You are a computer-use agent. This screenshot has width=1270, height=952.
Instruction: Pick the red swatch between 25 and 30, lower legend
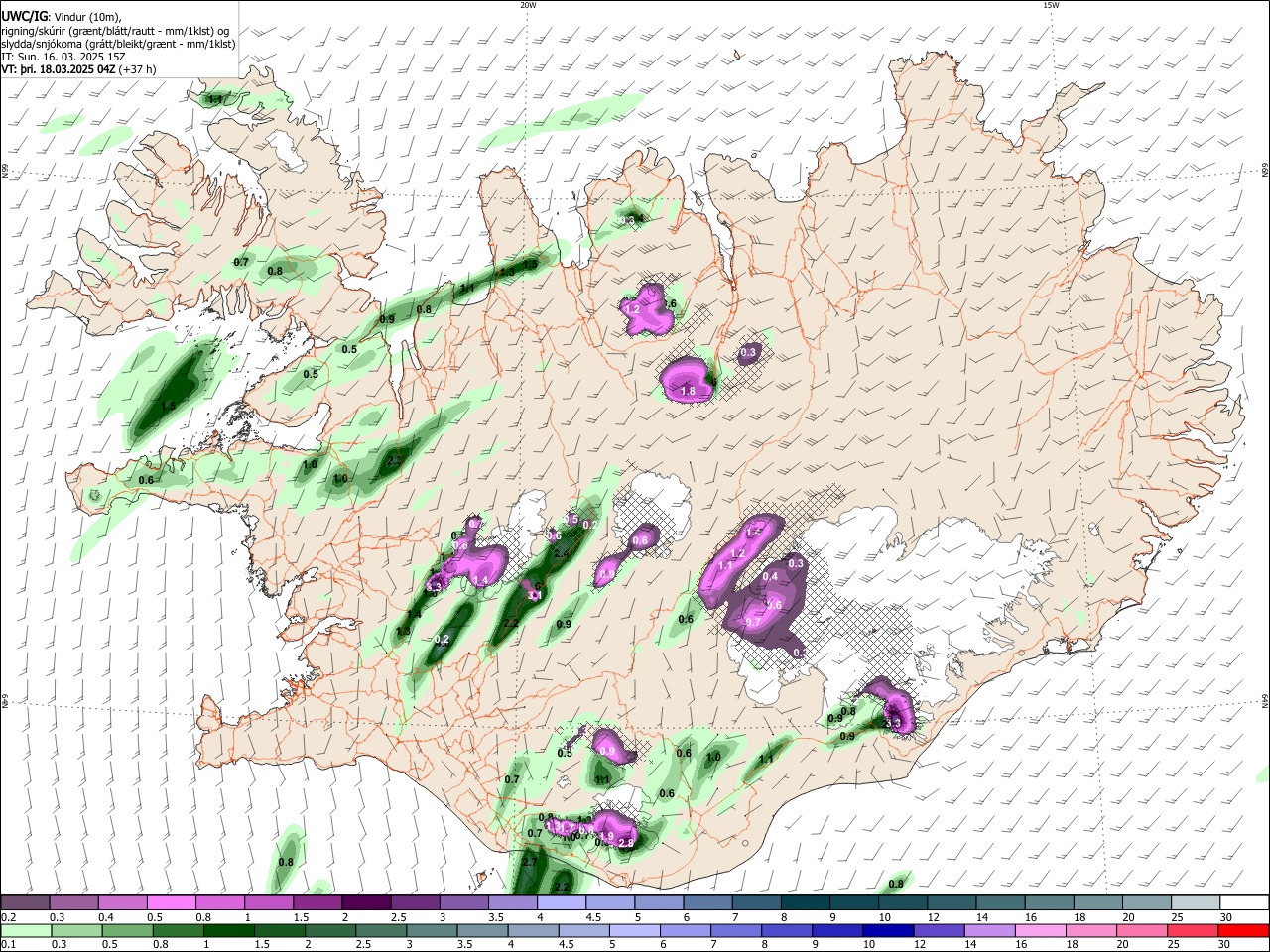pos(1193,930)
